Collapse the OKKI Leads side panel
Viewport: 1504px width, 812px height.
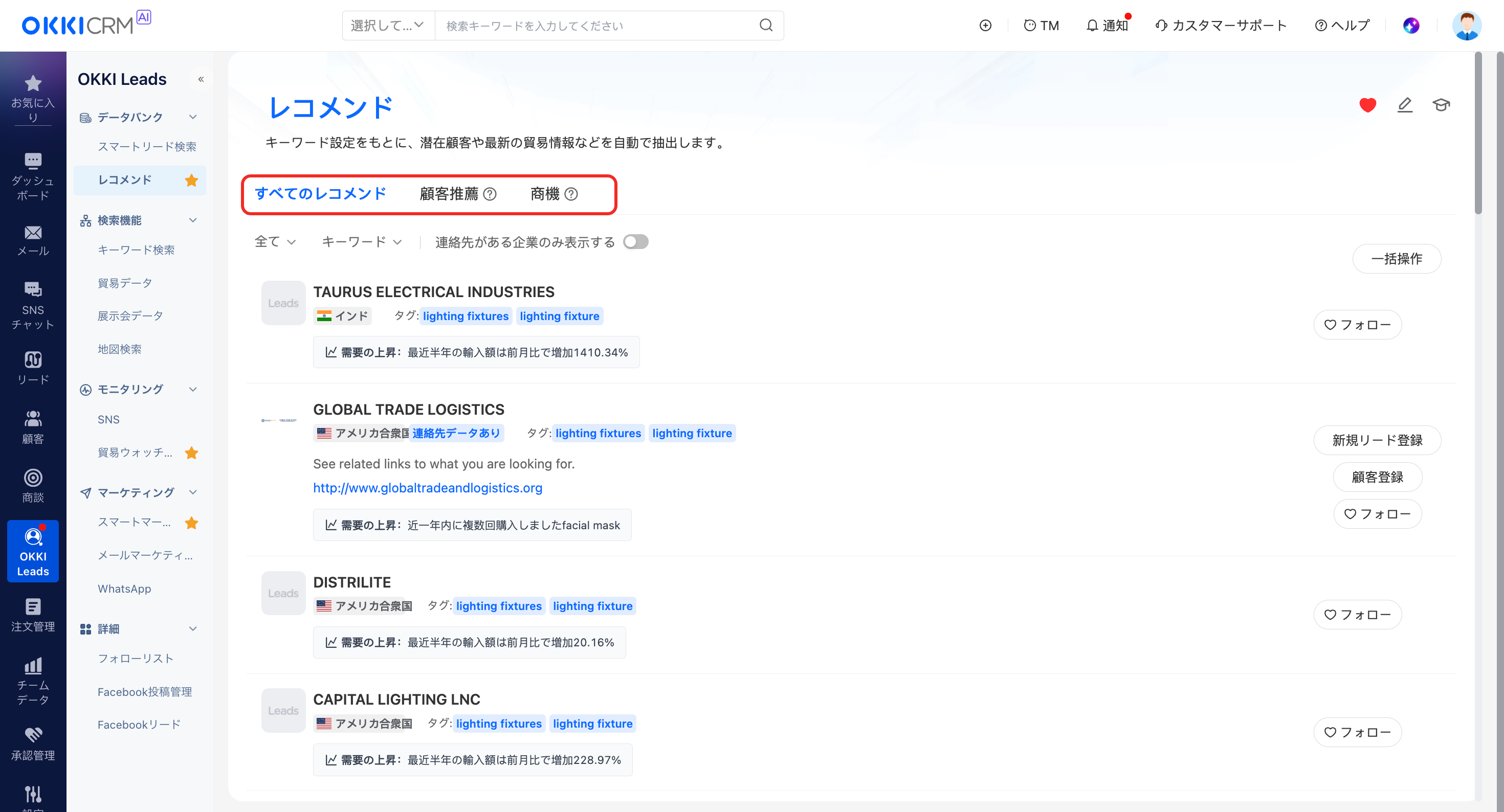tap(201, 79)
